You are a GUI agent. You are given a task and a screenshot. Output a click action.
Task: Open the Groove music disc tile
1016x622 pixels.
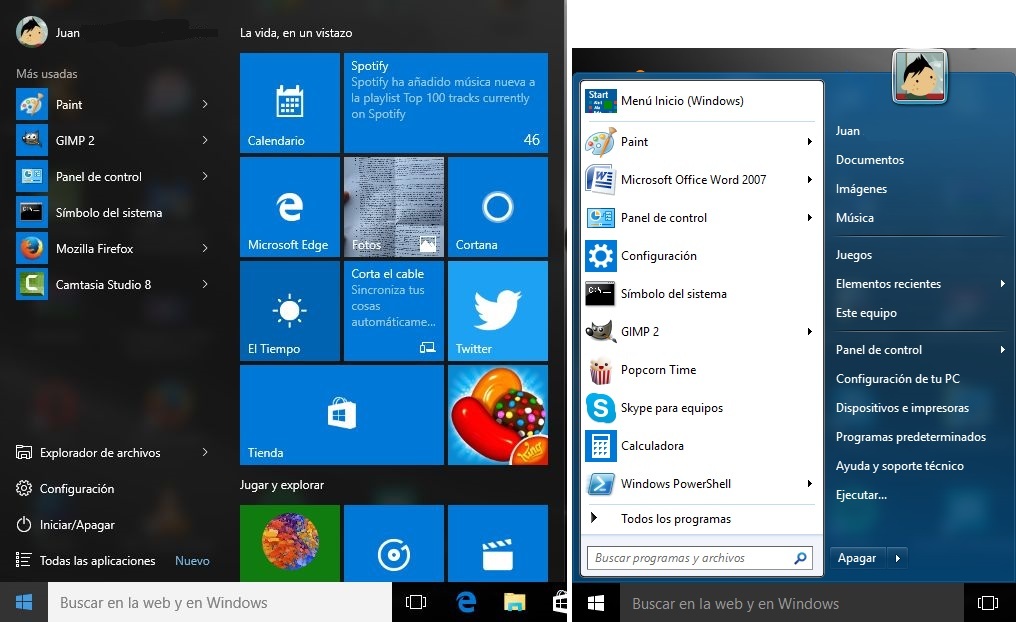tap(394, 543)
